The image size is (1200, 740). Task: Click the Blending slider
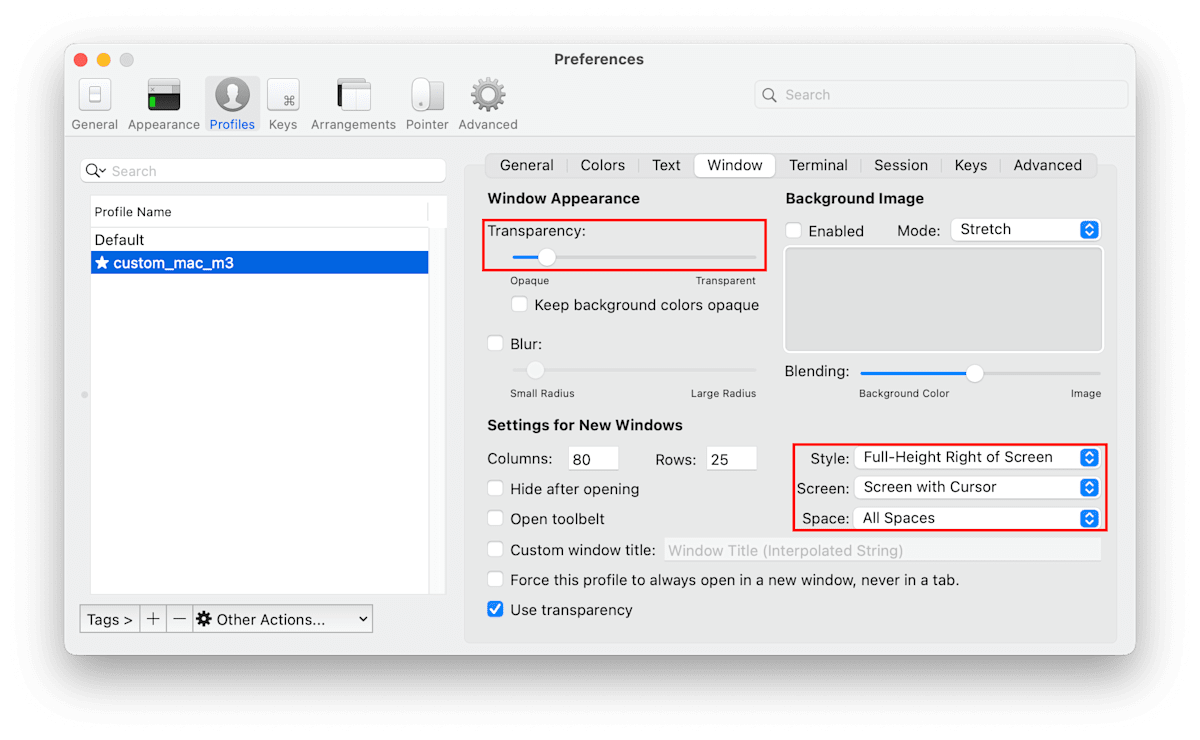[980, 373]
